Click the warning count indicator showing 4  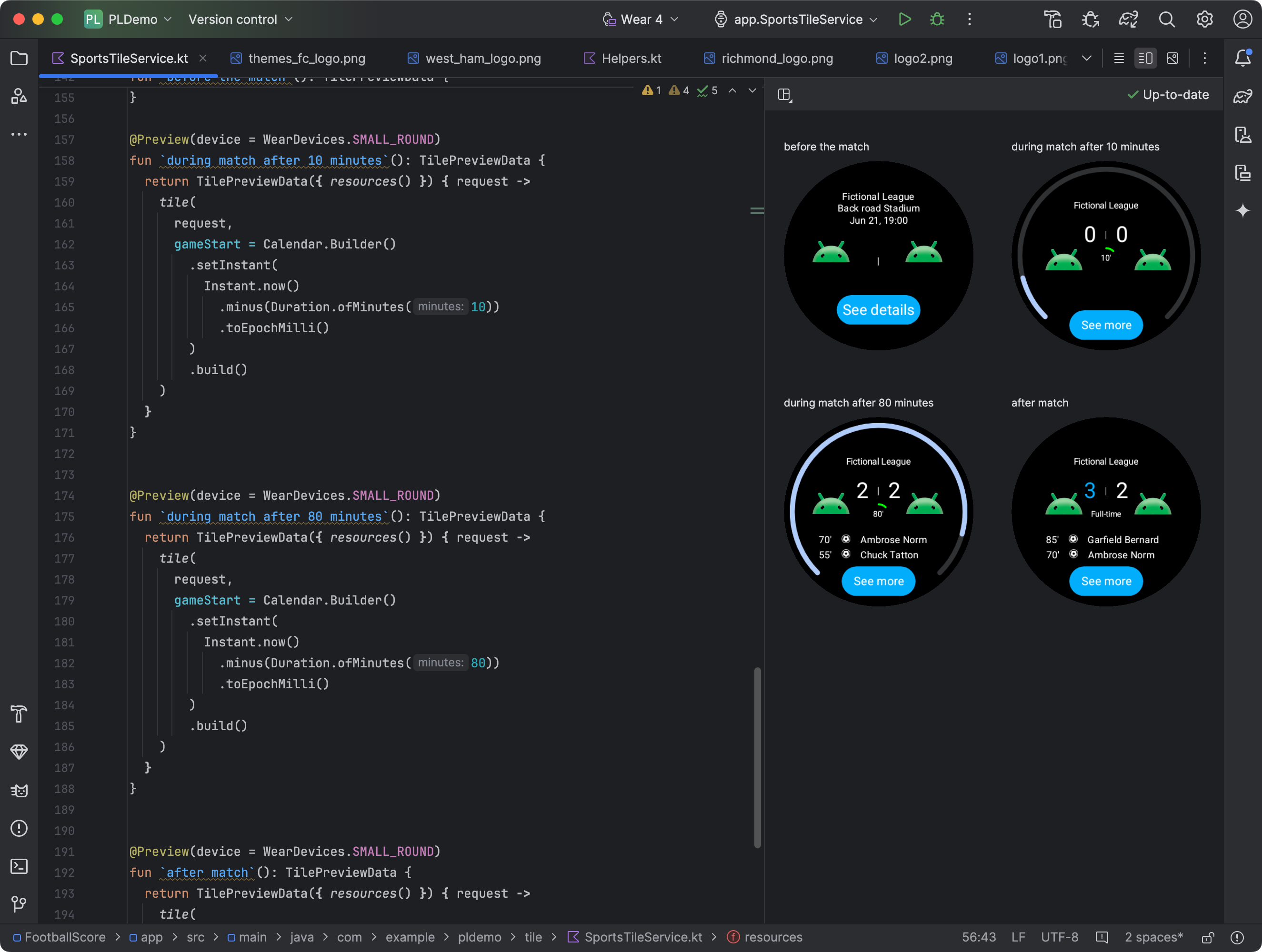click(680, 93)
